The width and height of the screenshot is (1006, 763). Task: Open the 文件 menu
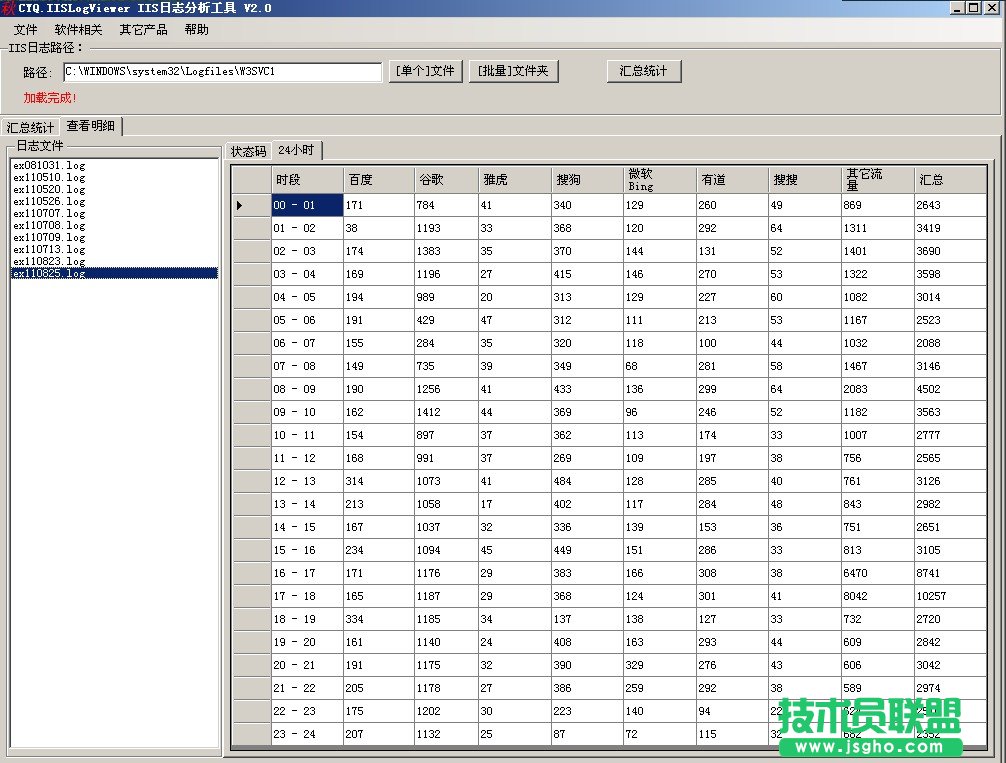26,29
